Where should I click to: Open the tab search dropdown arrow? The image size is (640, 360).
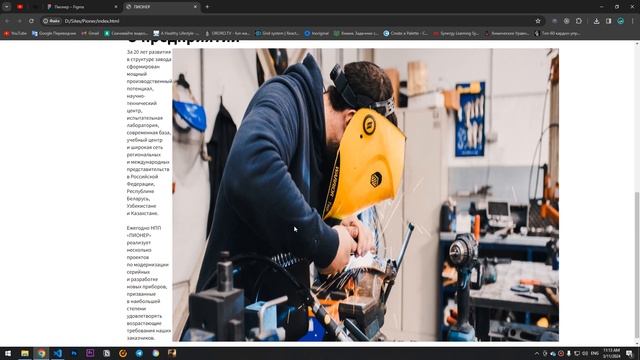point(7,7)
